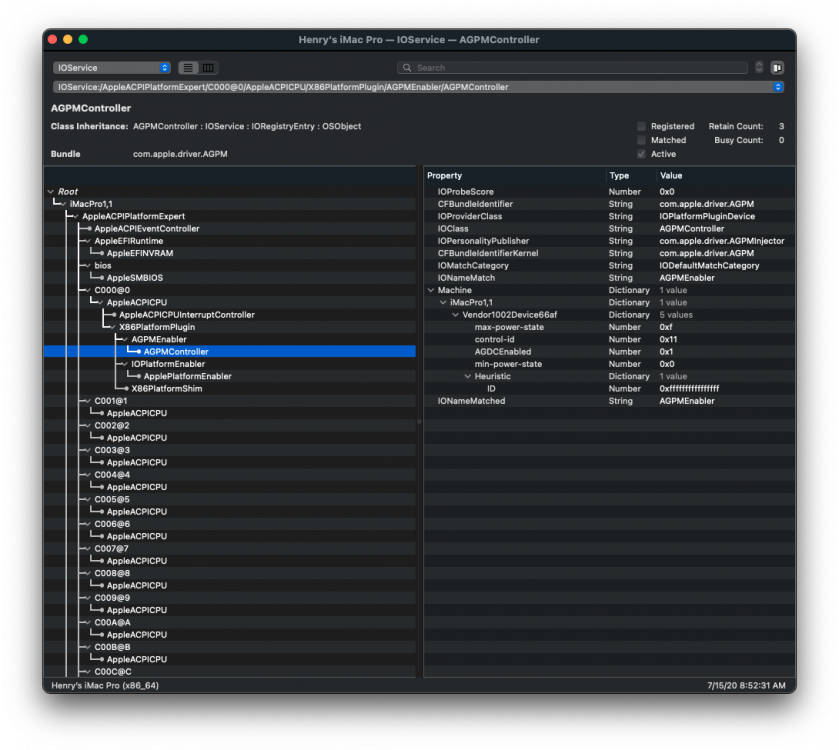Select the C00A@A tree entry
This screenshot has height=750, width=839.
112,622
